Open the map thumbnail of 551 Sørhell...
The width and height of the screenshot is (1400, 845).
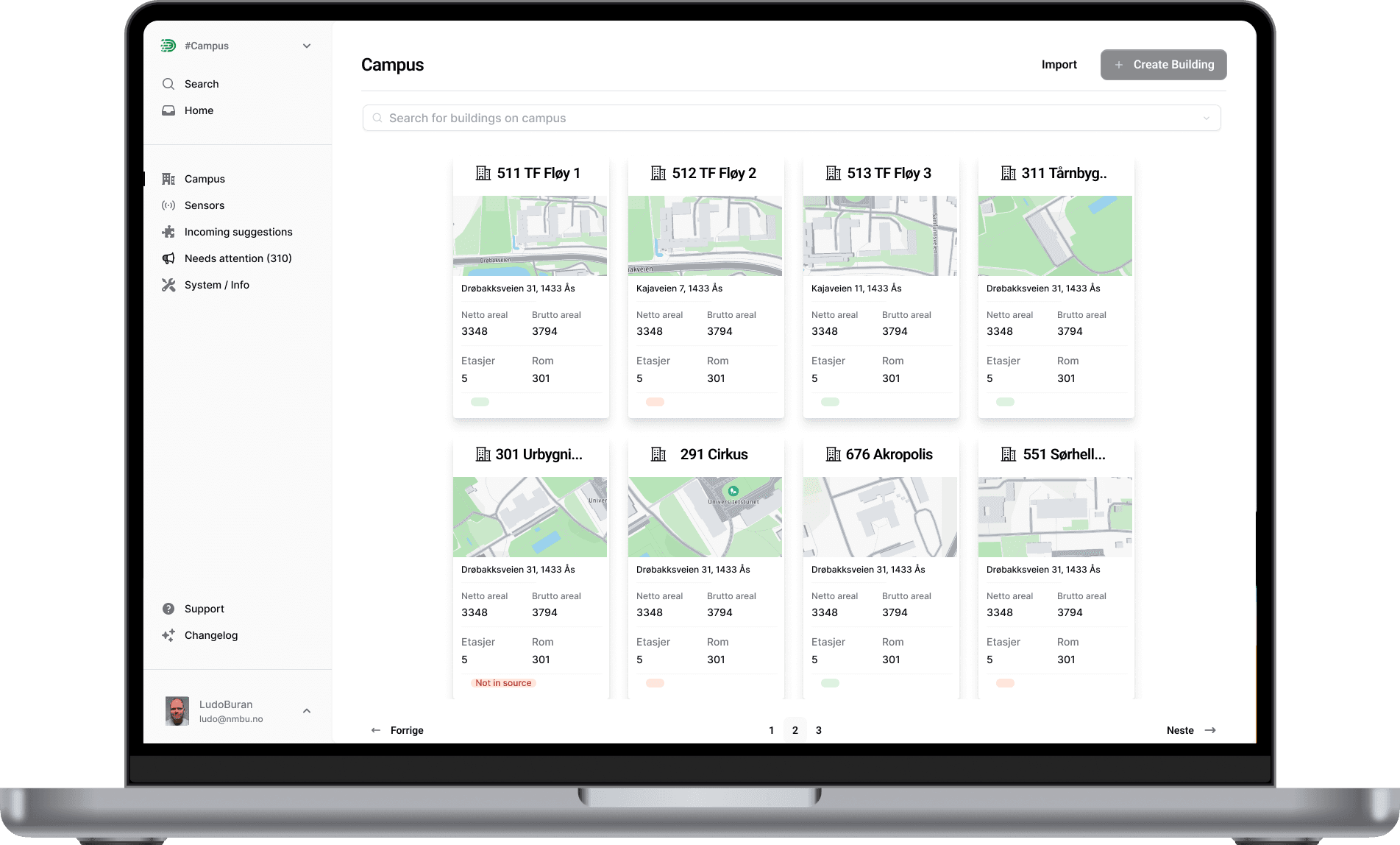point(1055,517)
